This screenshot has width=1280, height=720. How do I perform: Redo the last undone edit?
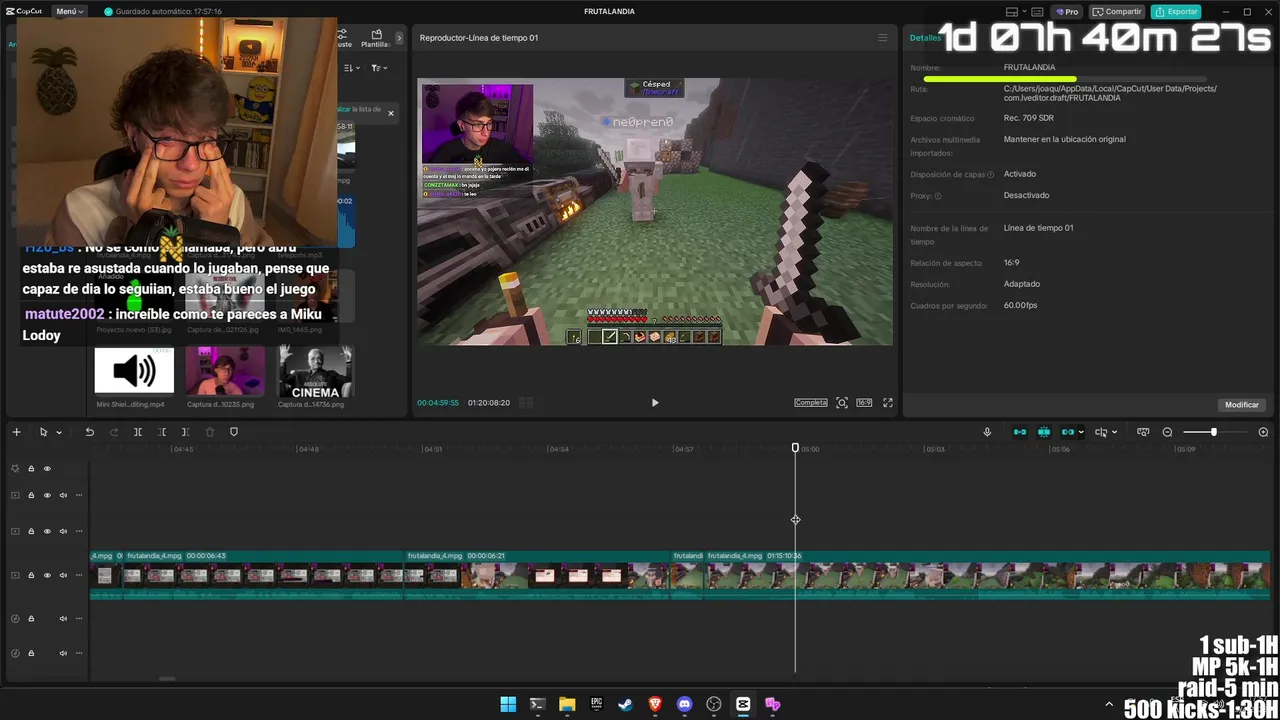(113, 432)
